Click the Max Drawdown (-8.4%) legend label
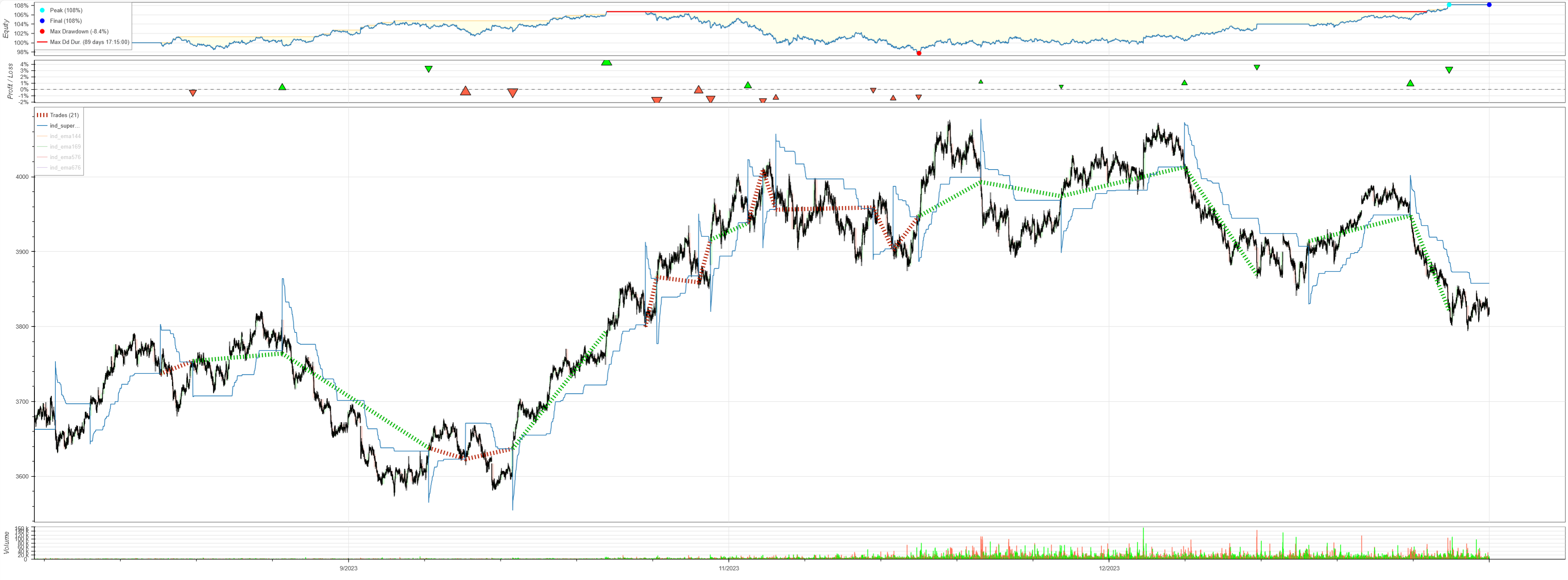This screenshot has width=1568, height=580. pyautogui.click(x=79, y=31)
